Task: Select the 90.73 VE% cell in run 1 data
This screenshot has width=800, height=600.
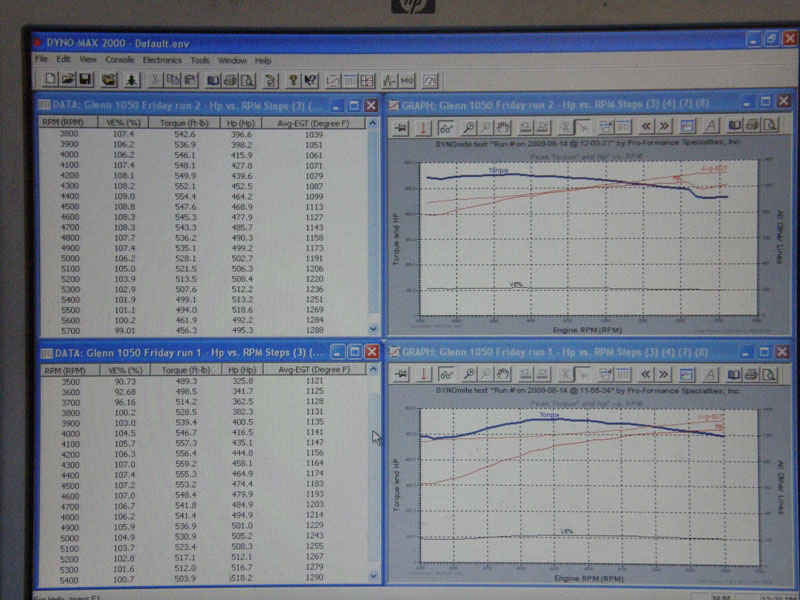Action: click(125, 381)
